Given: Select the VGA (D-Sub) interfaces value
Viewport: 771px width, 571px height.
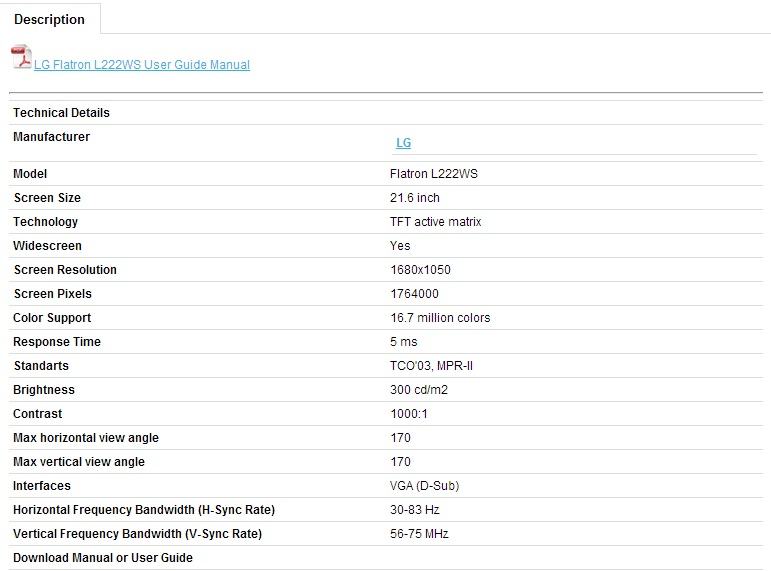Looking at the screenshot, I should pyautogui.click(x=424, y=486).
